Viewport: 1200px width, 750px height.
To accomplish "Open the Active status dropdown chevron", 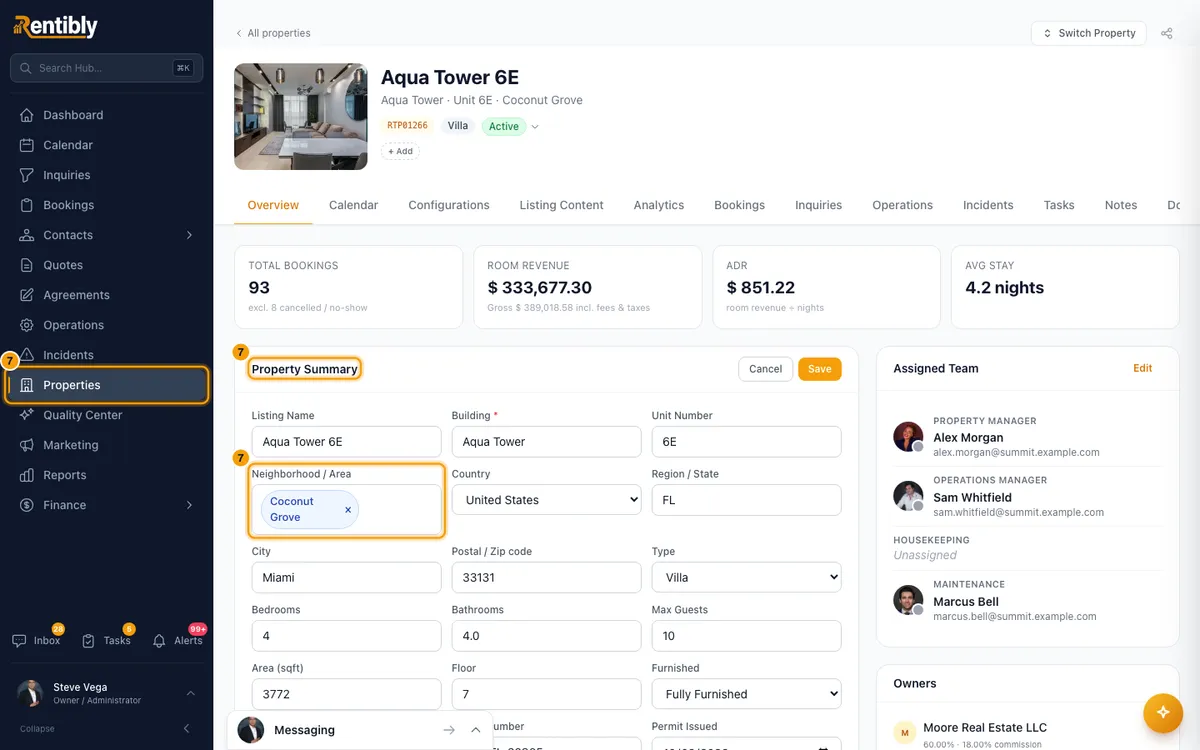I will 535,127.
